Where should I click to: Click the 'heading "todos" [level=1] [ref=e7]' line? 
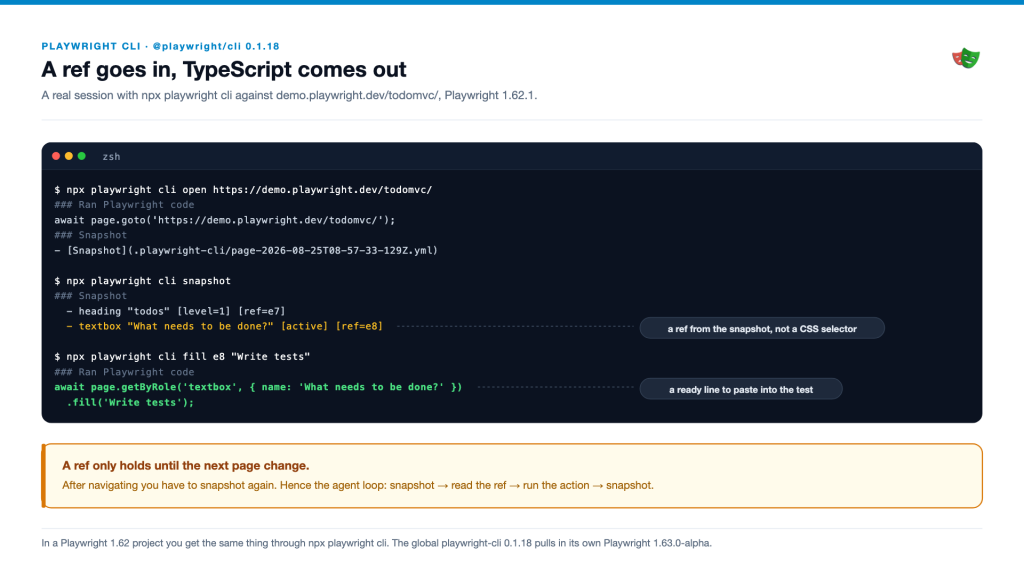click(x=176, y=311)
